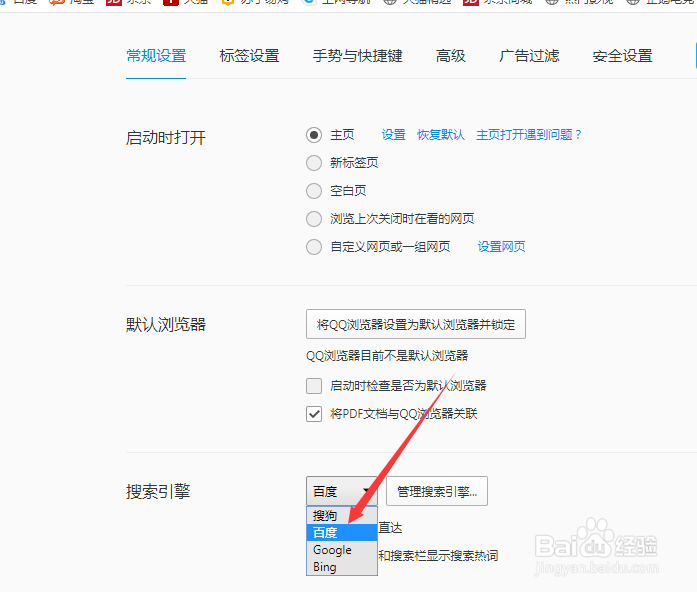
Task: Select the 新标签页 startup option
Action: point(314,163)
